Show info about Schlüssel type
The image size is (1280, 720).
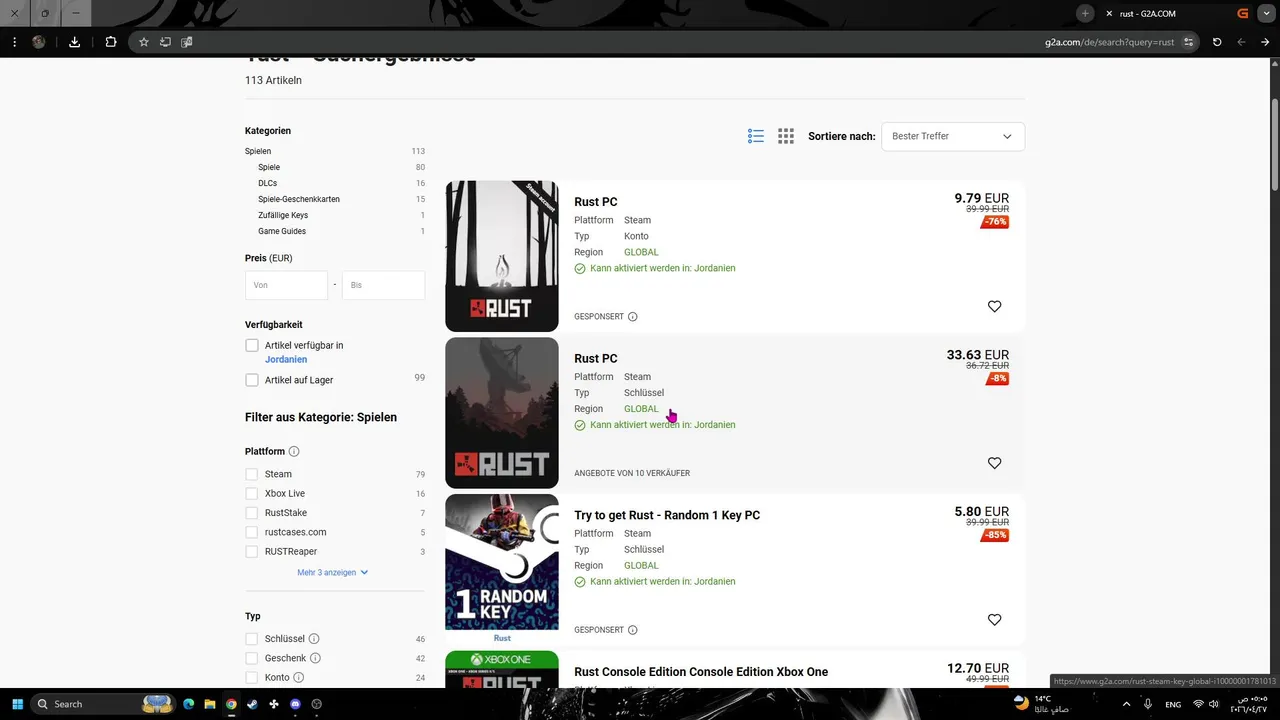pyautogui.click(x=314, y=639)
